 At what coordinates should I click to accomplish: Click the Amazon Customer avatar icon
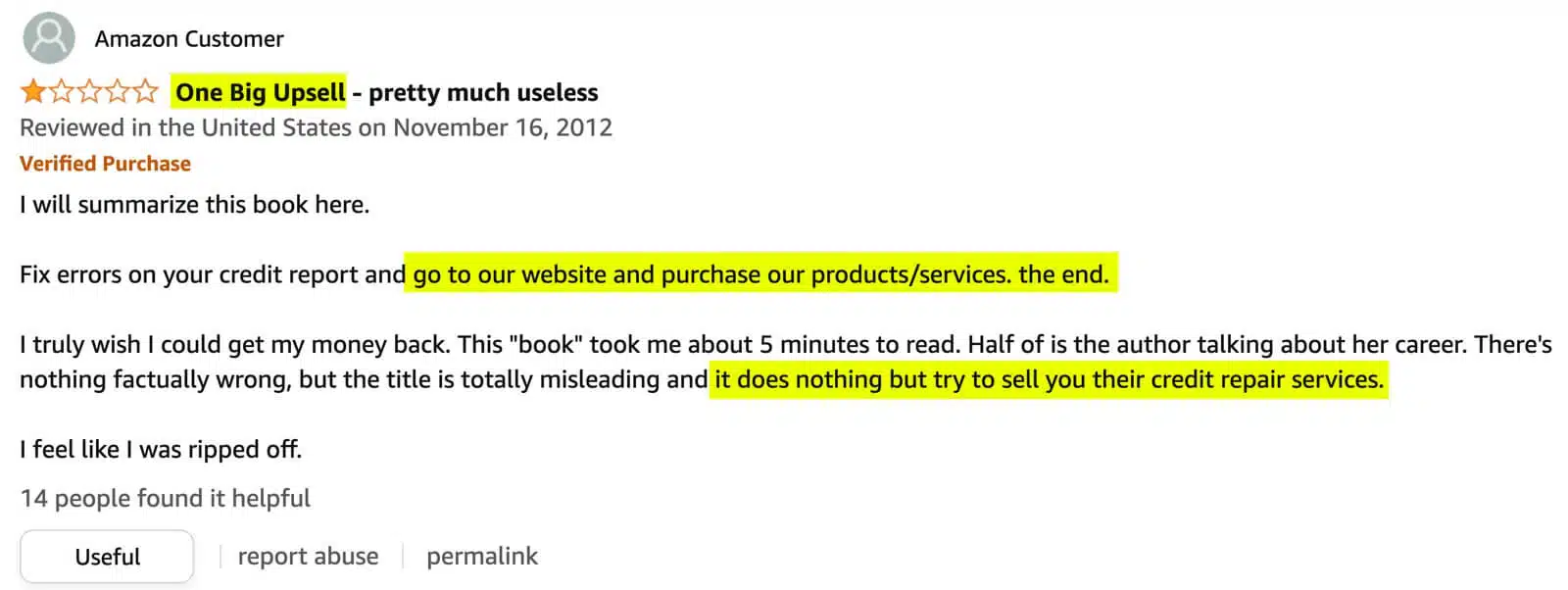pyautogui.click(x=48, y=38)
